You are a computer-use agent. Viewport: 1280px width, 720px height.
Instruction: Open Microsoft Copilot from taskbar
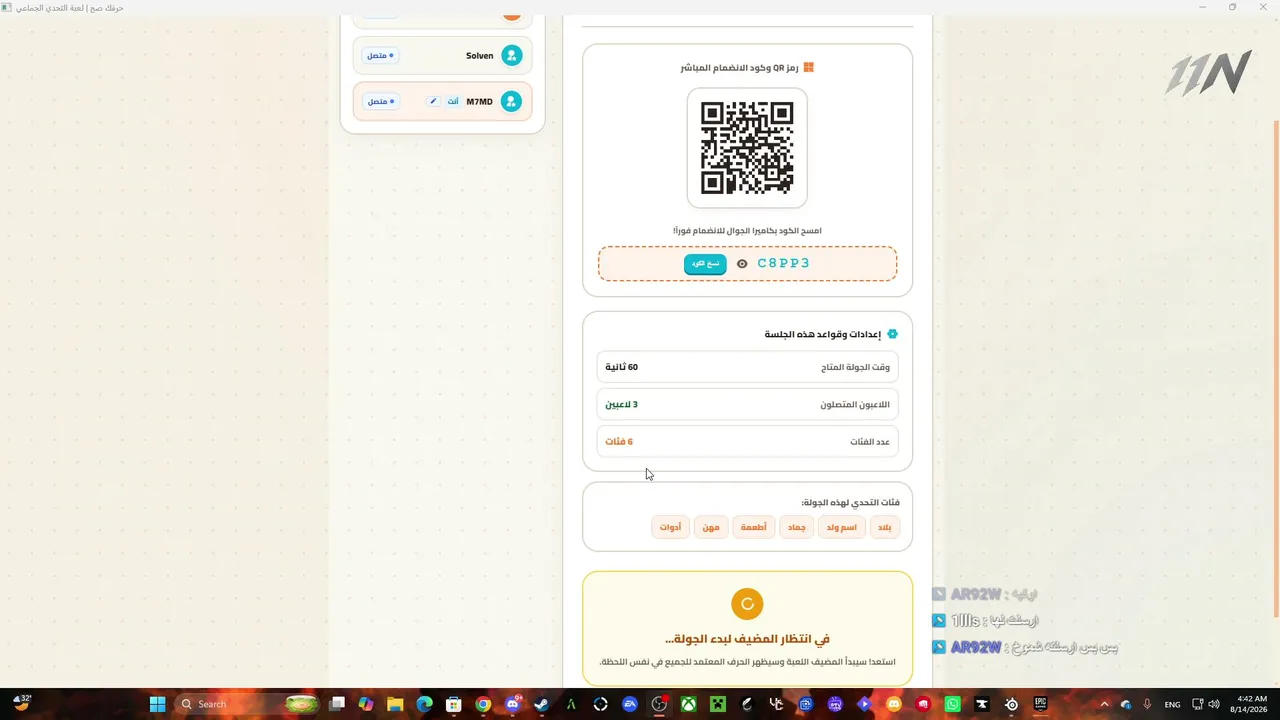coord(366,704)
